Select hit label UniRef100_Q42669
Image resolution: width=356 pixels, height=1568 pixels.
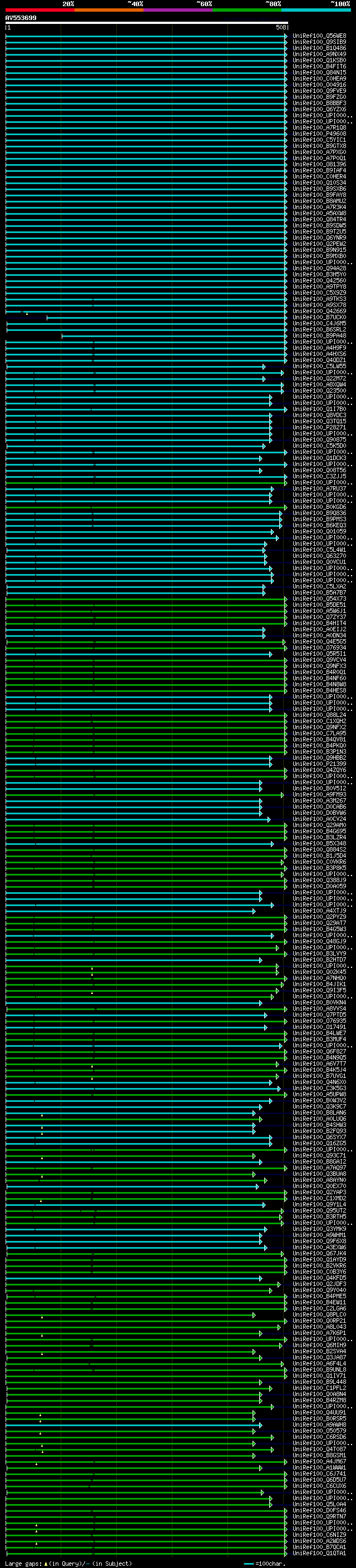pos(319,311)
